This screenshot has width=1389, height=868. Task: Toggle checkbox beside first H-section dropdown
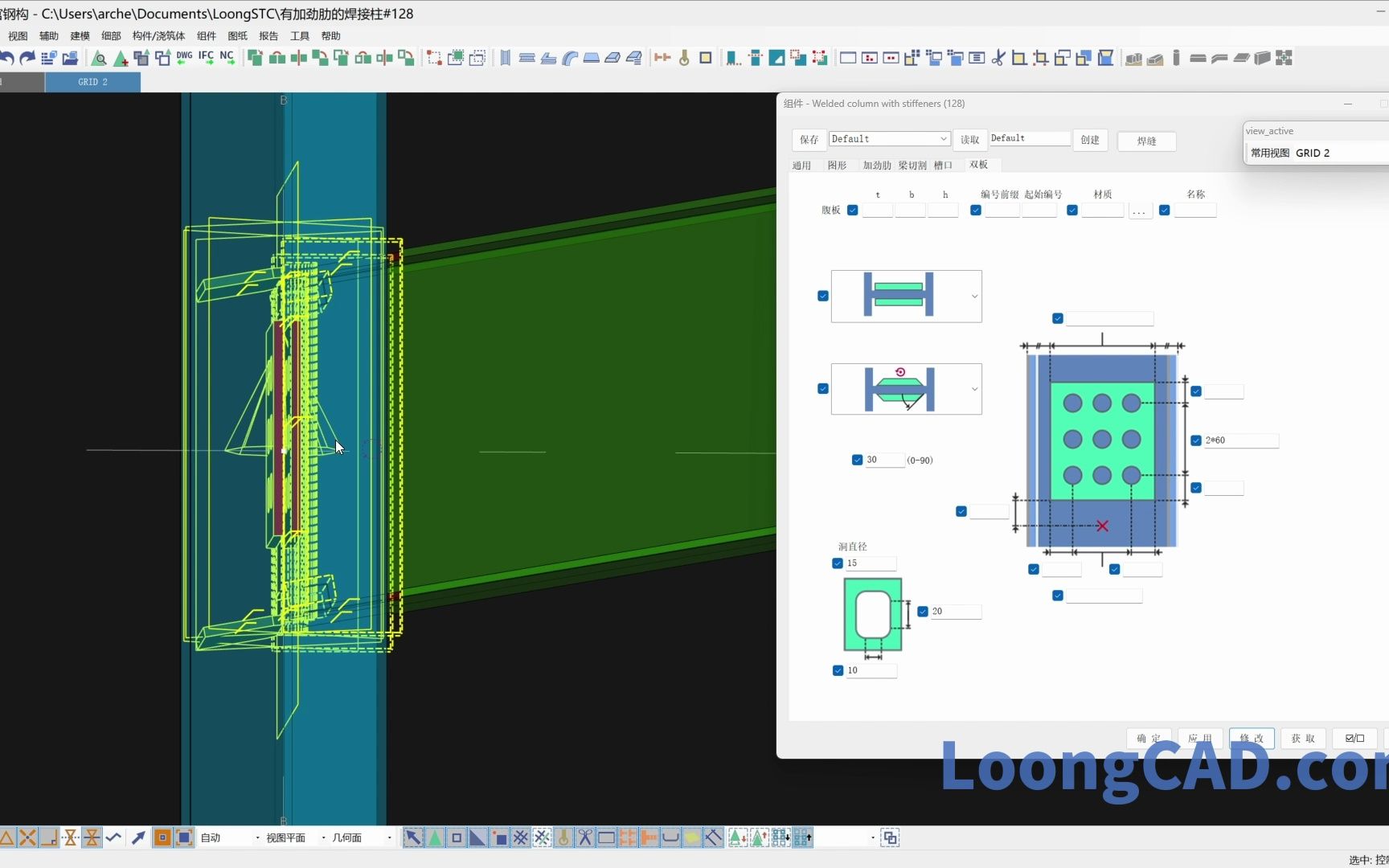[x=823, y=296]
